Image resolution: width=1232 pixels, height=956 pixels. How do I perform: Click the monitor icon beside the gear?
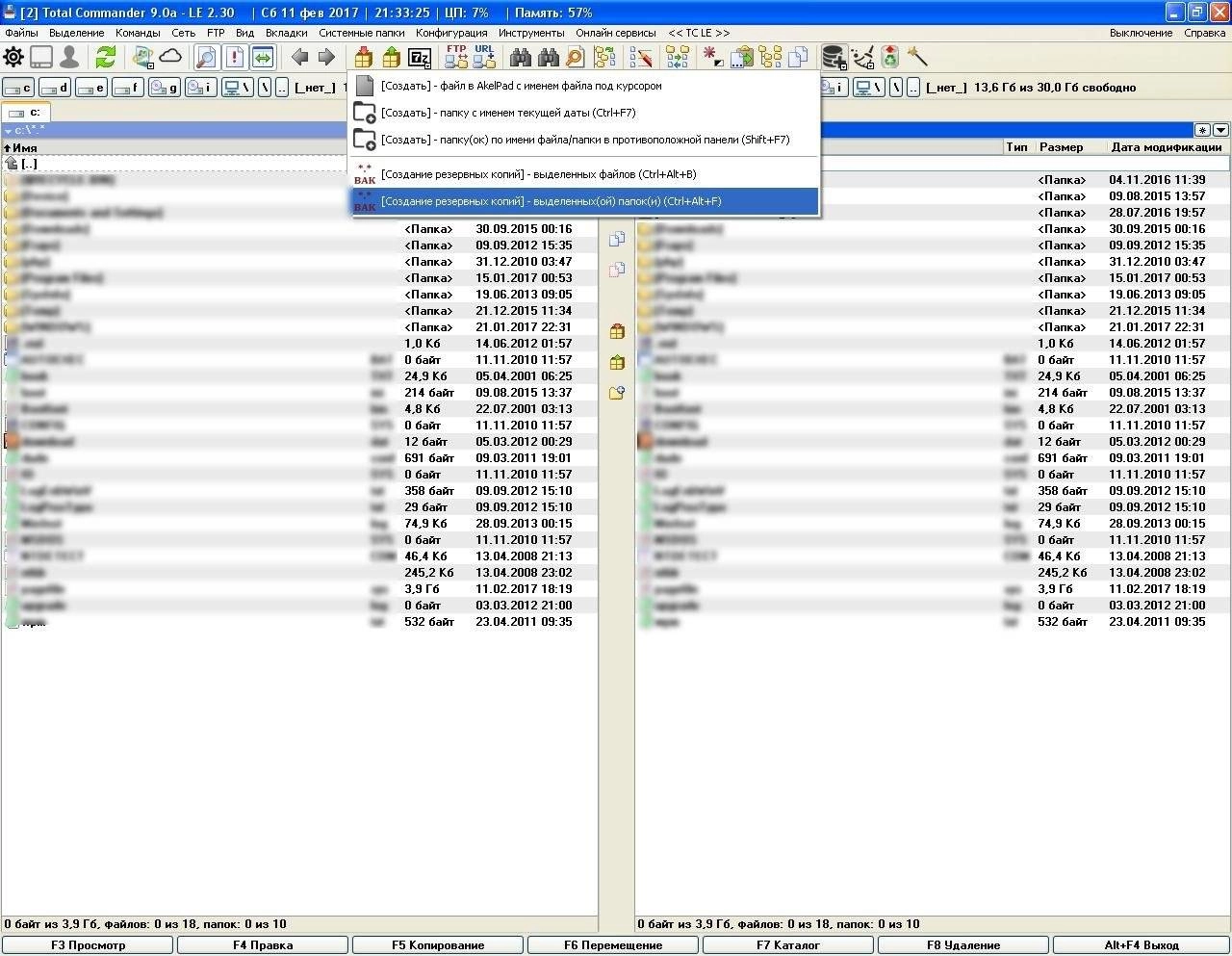click(41, 58)
